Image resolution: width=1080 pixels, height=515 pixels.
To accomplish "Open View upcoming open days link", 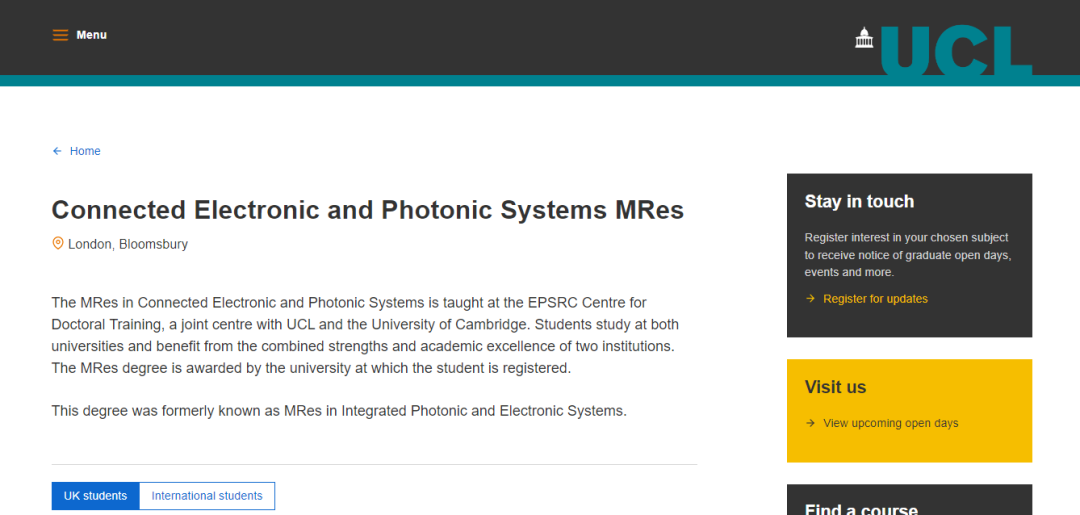I will [890, 423].
